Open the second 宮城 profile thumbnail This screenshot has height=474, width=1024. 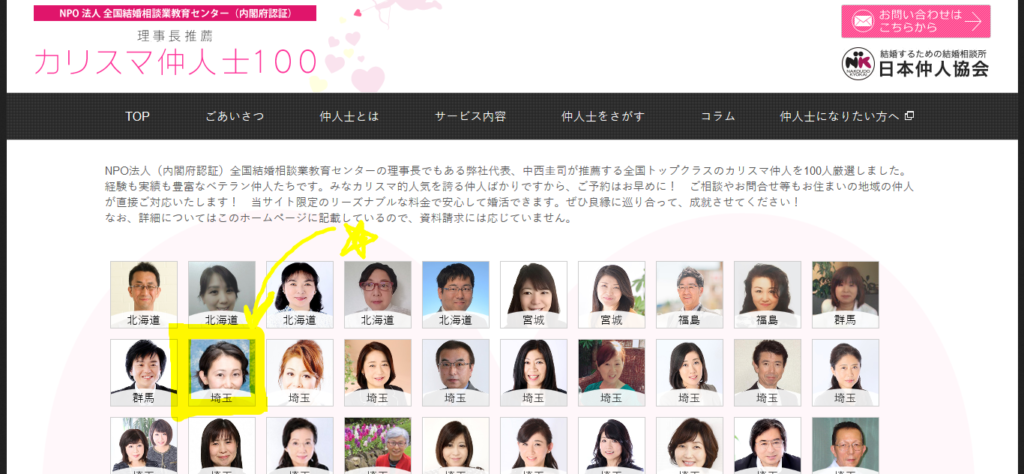[x=612, y=294]
